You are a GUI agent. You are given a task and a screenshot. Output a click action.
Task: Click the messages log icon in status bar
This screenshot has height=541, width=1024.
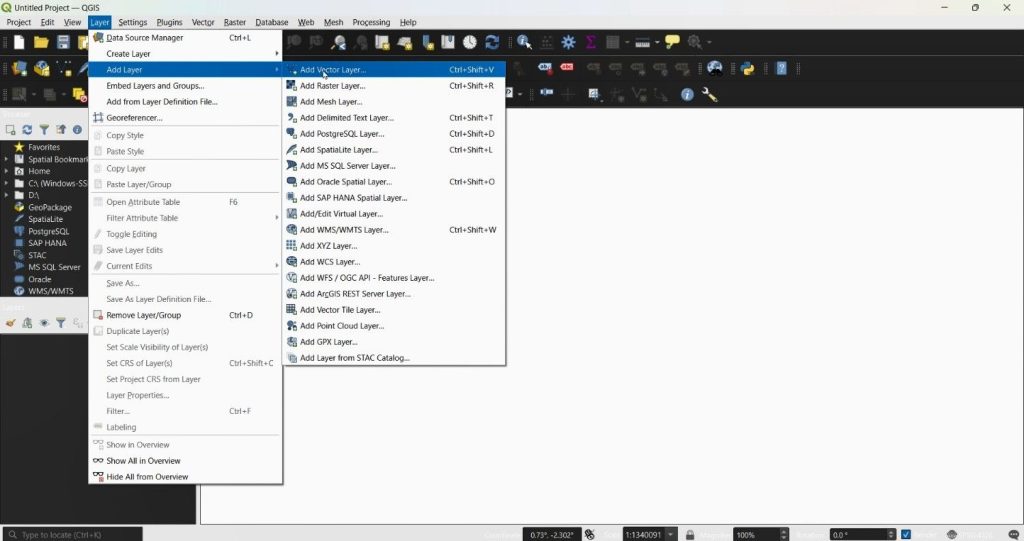1013,534
